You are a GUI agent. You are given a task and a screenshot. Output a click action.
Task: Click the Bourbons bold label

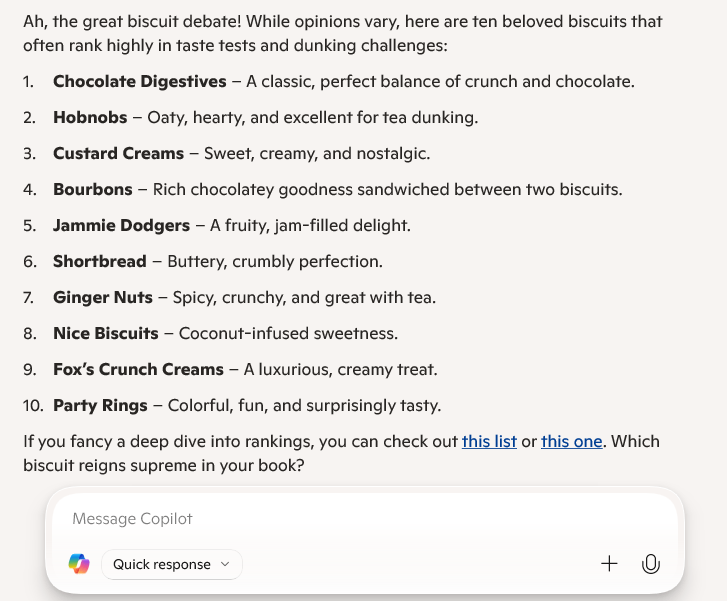tap(92, 189)
